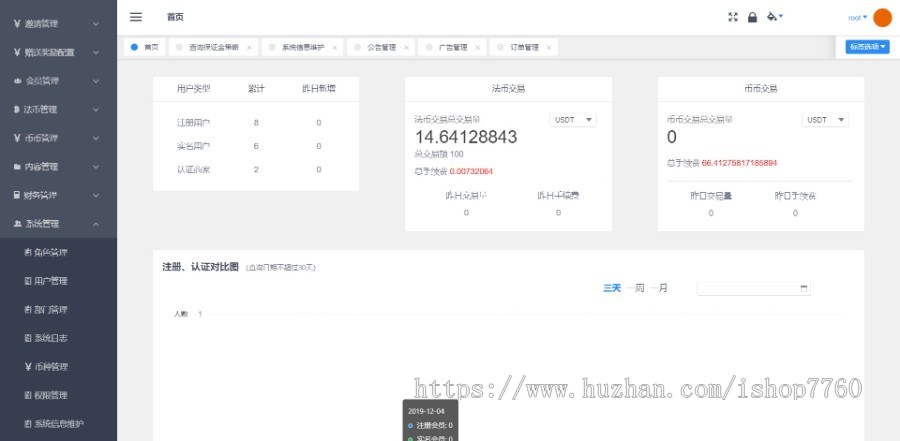
Task: Close the 广告管理 tab
Action: (x=478, y=48)
